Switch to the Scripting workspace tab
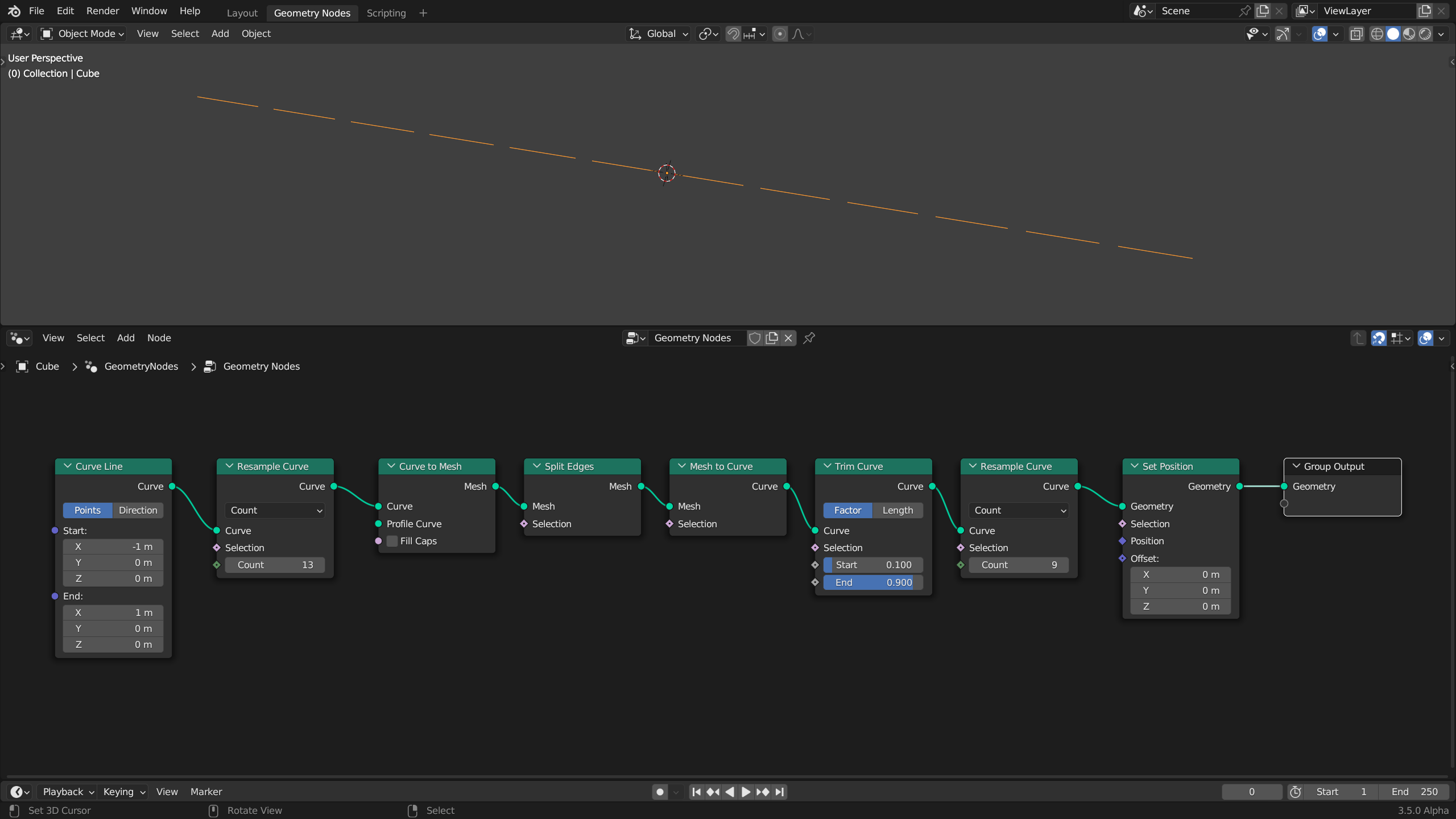 point(386,13)
